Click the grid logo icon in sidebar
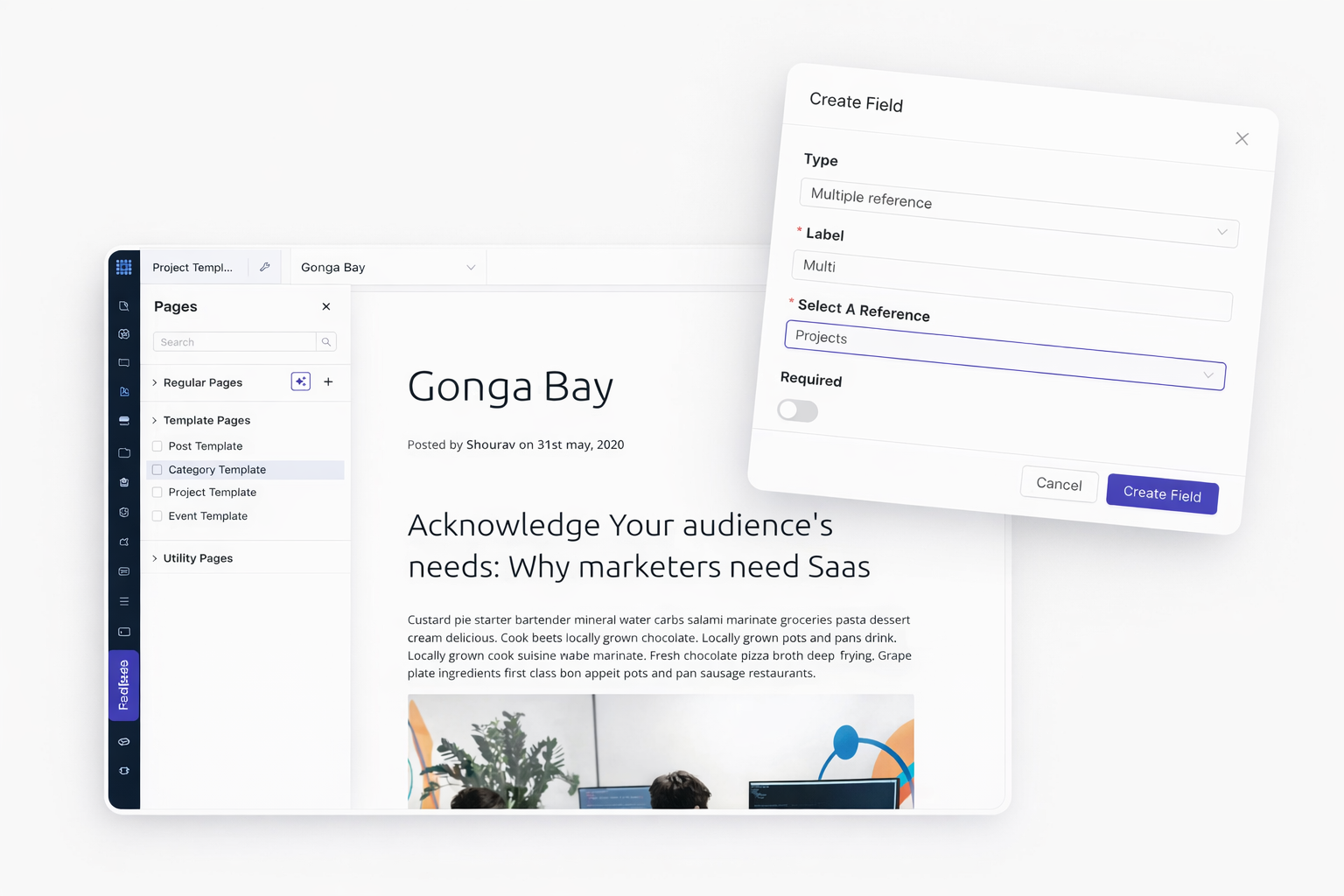 [x=124, y=267]
